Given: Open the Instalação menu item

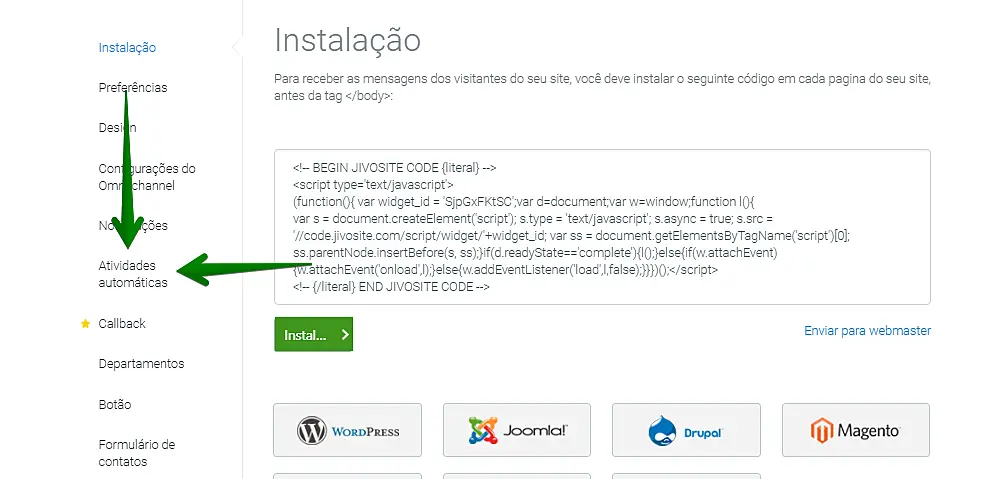Looking at the screenshot, I should (127, 47).
